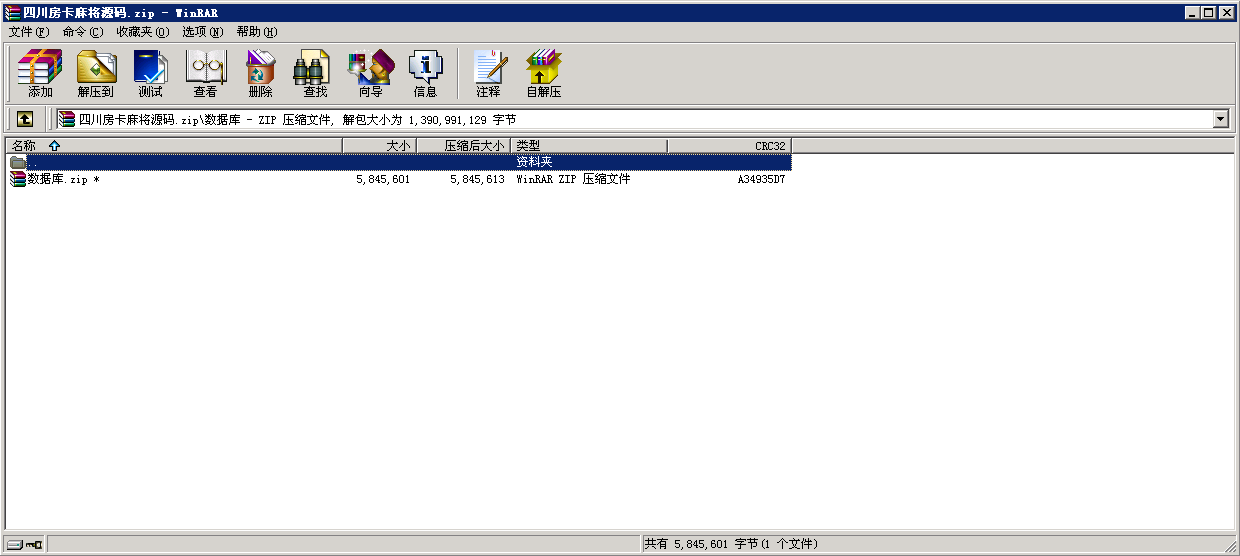This screenshot has height=556, width=1240.
Task: Open the 注释 (Comment) tool
Action: [488, 74]
